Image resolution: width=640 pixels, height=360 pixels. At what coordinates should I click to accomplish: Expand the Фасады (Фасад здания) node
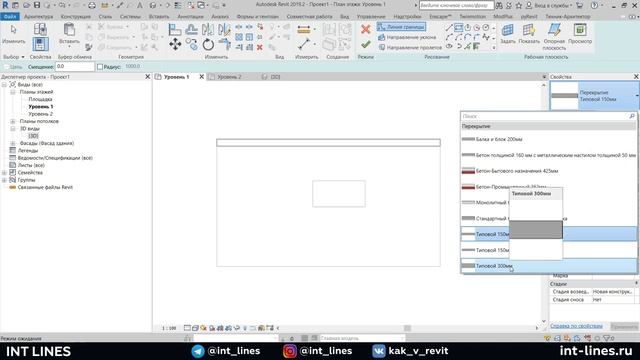click(13, 143)
